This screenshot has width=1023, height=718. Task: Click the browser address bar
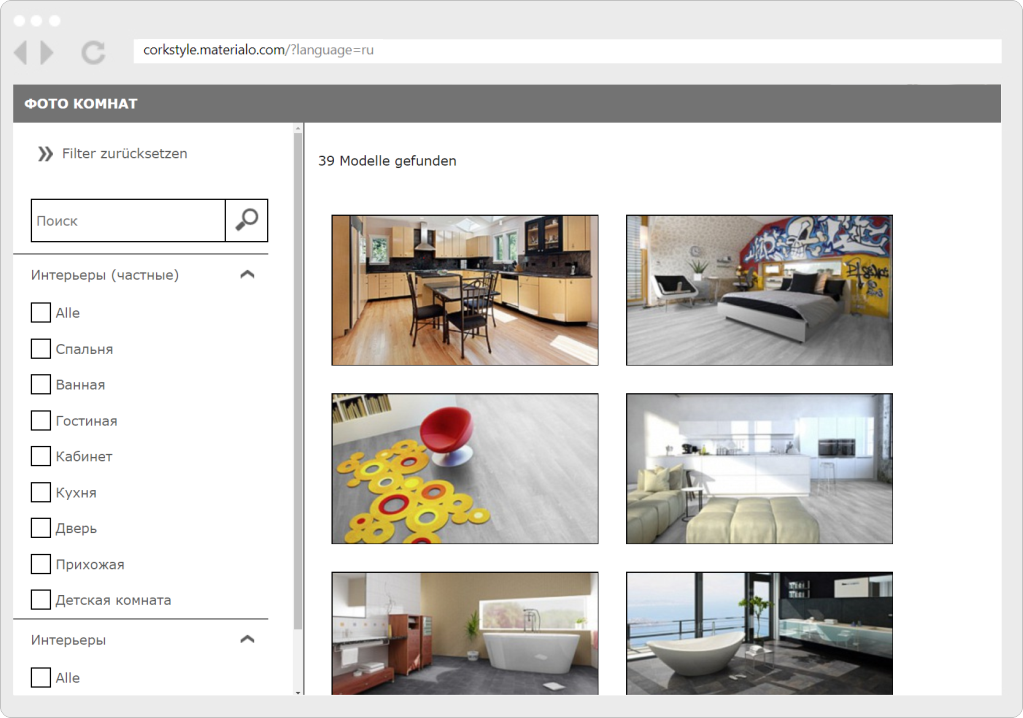(x=566, y=50)
